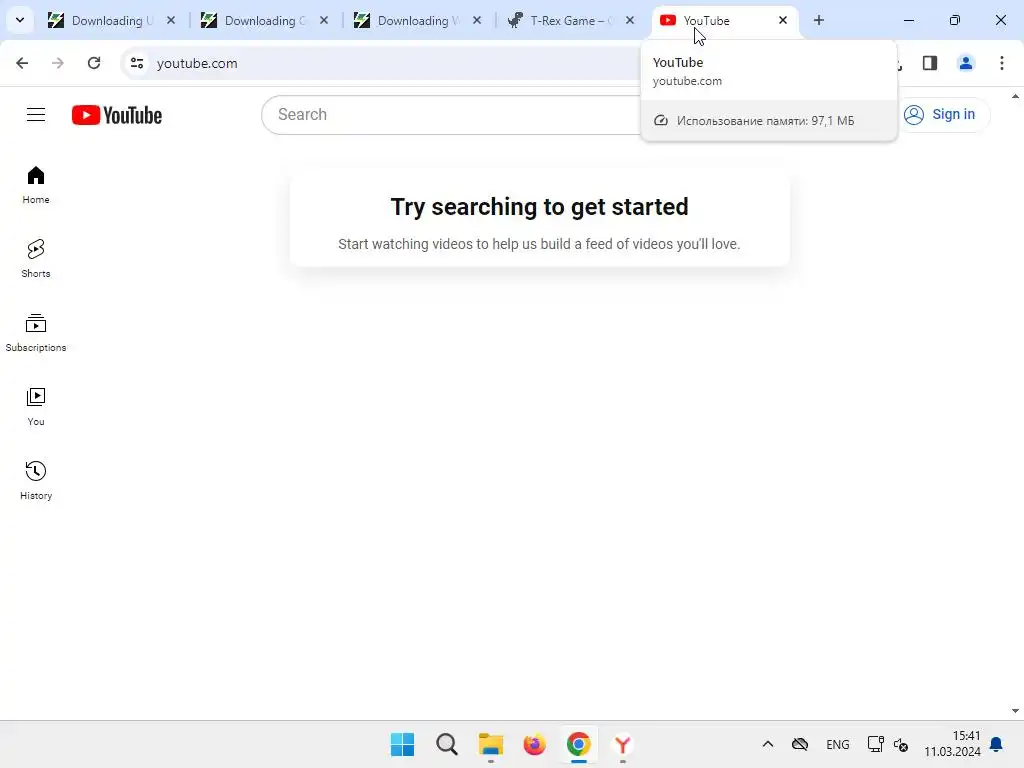1024x768 pixels.
Task: Go back with browser back arrow
Action: (x=22, y=63)
